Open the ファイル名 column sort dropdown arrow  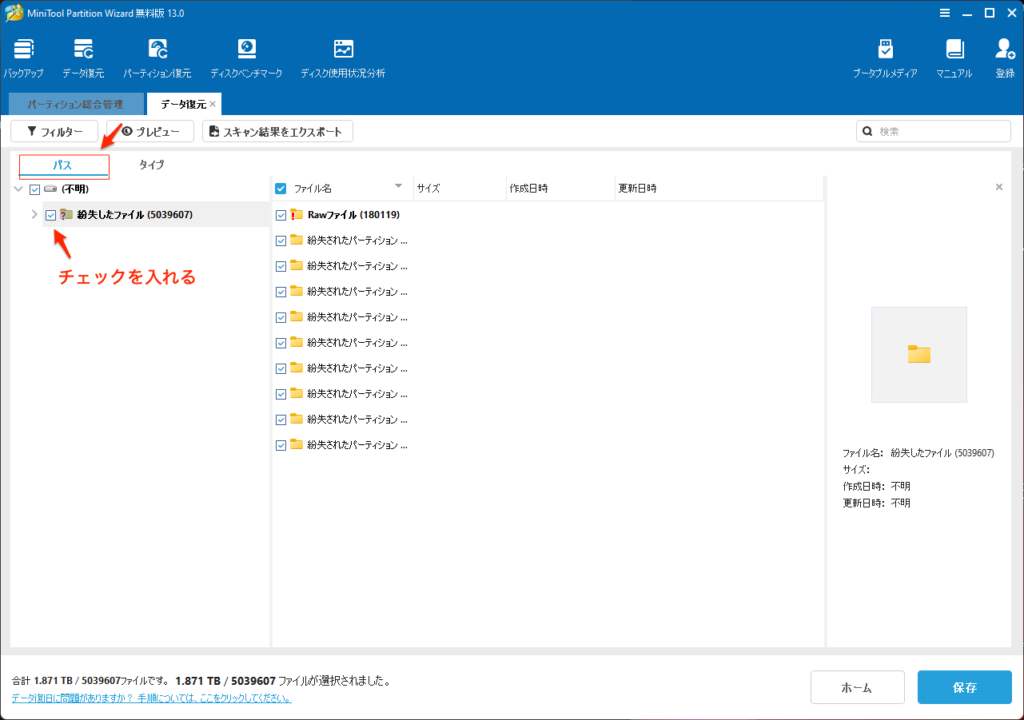point(399,187)
